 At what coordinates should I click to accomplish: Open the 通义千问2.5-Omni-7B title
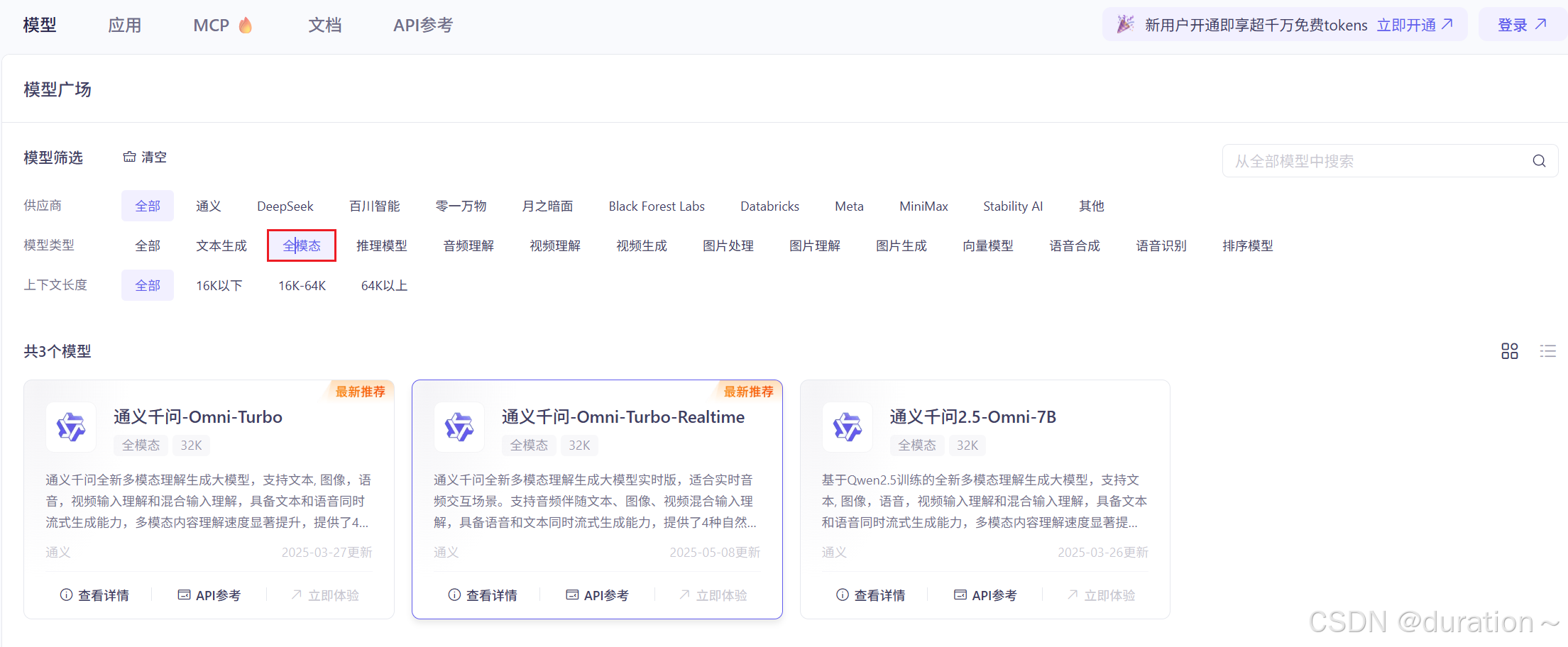973,417
